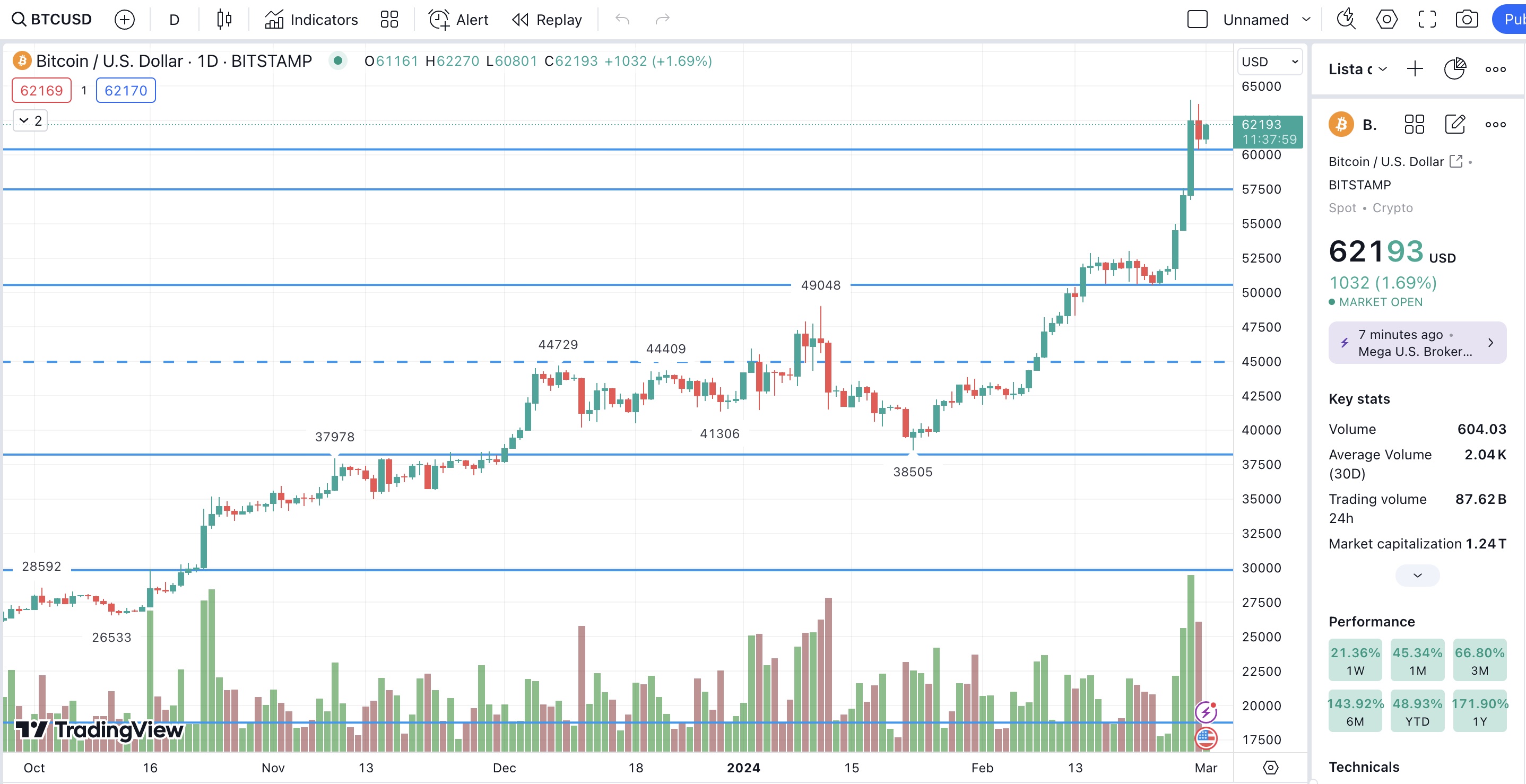This screenshot has width=1526, height=784.
Task: Collapse the indicators legend showing 2
Action: pyautogui.click(x=30, y=121)
